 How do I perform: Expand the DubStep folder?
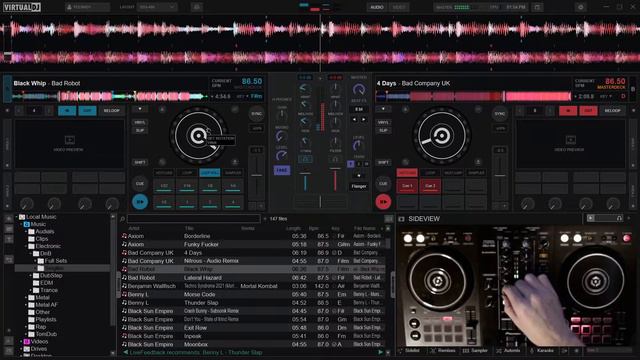31,276
